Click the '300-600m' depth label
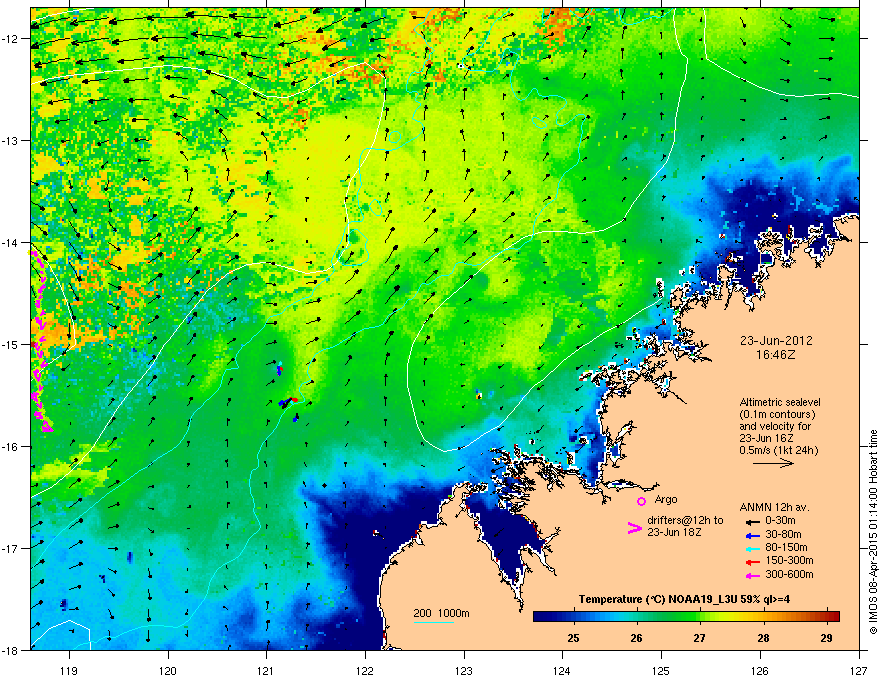 pyautogui.click(x=789, y=574)
